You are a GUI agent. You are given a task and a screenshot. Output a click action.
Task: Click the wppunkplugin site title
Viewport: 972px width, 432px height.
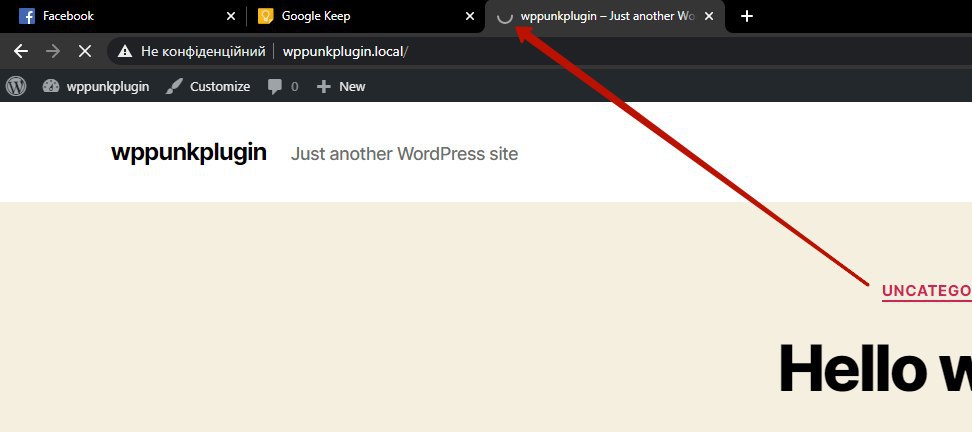pos(188,152)
